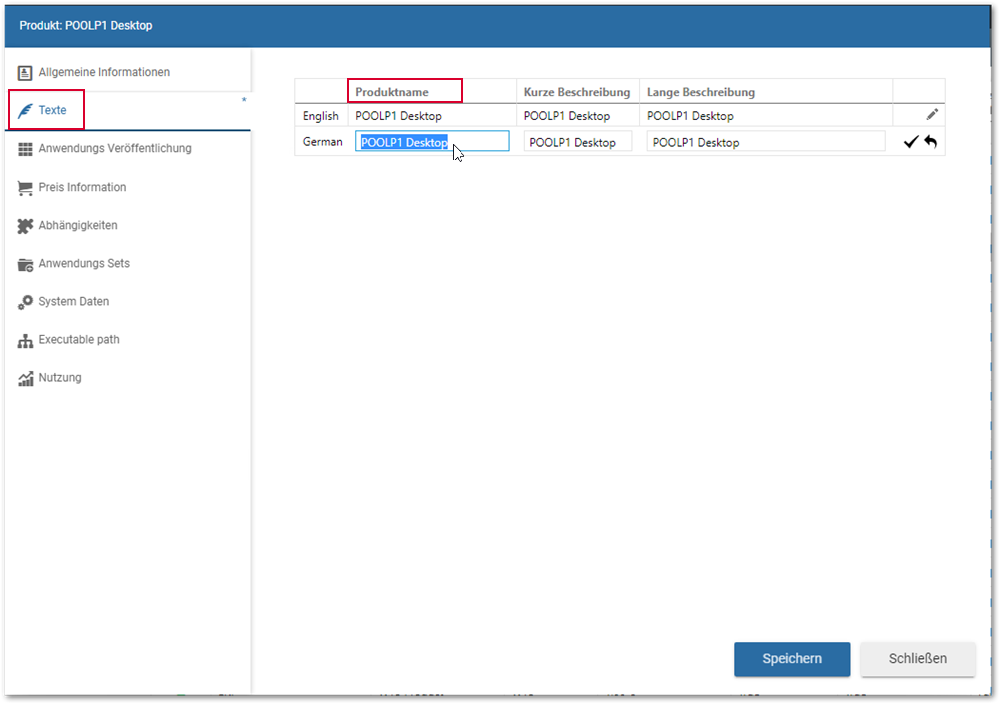Image resolution: width=1000 pixels, height=704 pixels.
Task: Click the Executable path hierarchy icon
Action: pos(25,341)
